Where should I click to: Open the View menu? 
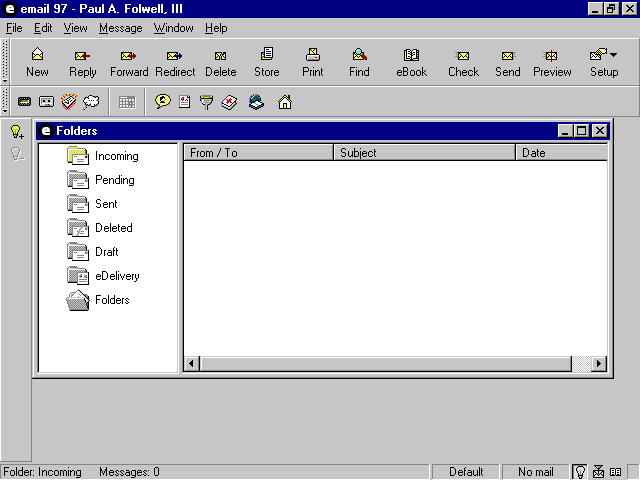coord(76,28)
